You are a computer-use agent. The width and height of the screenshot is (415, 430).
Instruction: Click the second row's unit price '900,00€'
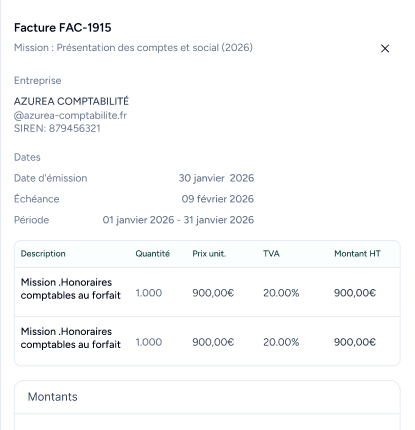213,342
